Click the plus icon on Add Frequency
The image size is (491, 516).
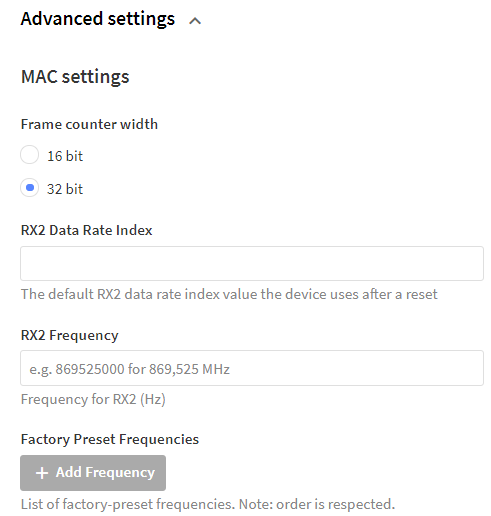coord(42,473)
